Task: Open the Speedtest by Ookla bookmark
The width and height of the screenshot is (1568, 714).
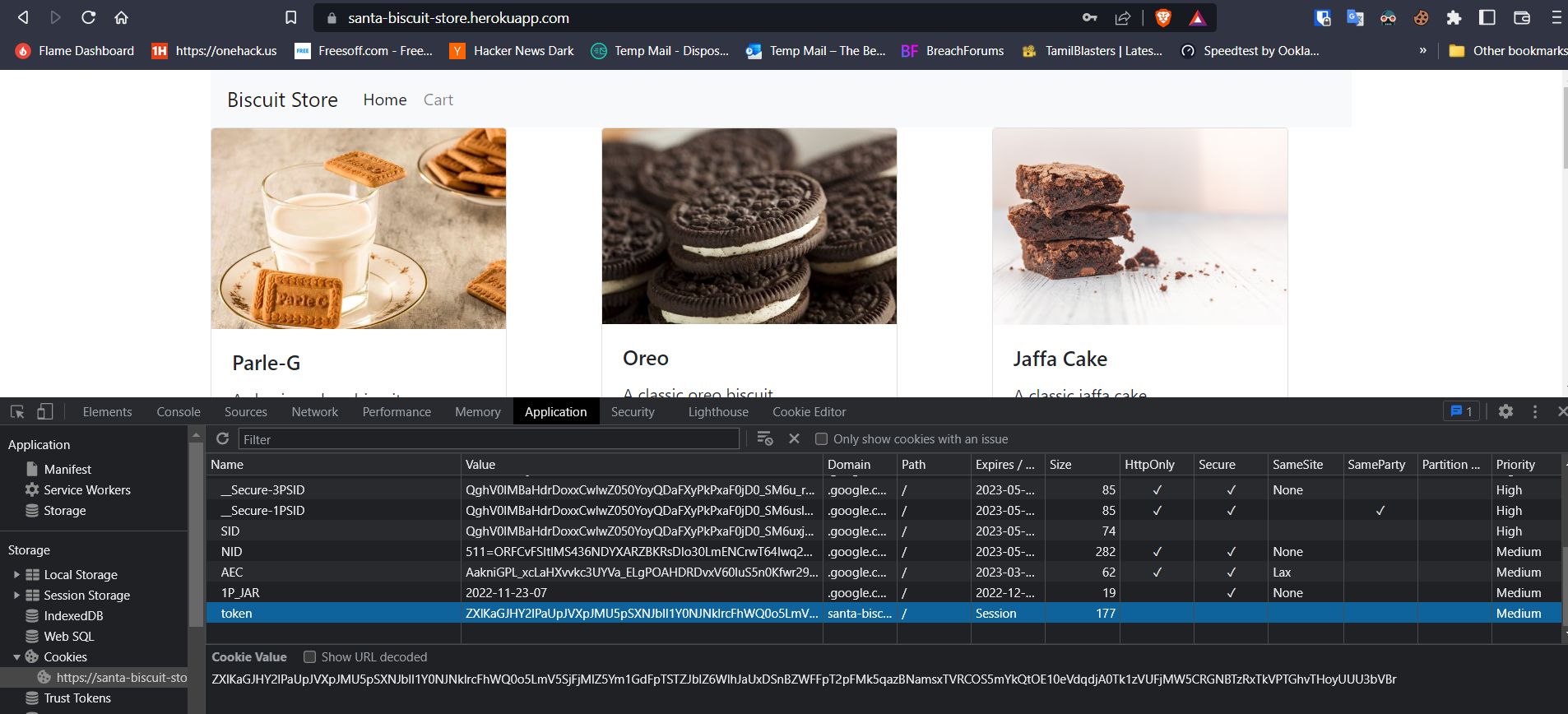Action: point(1250,51)
